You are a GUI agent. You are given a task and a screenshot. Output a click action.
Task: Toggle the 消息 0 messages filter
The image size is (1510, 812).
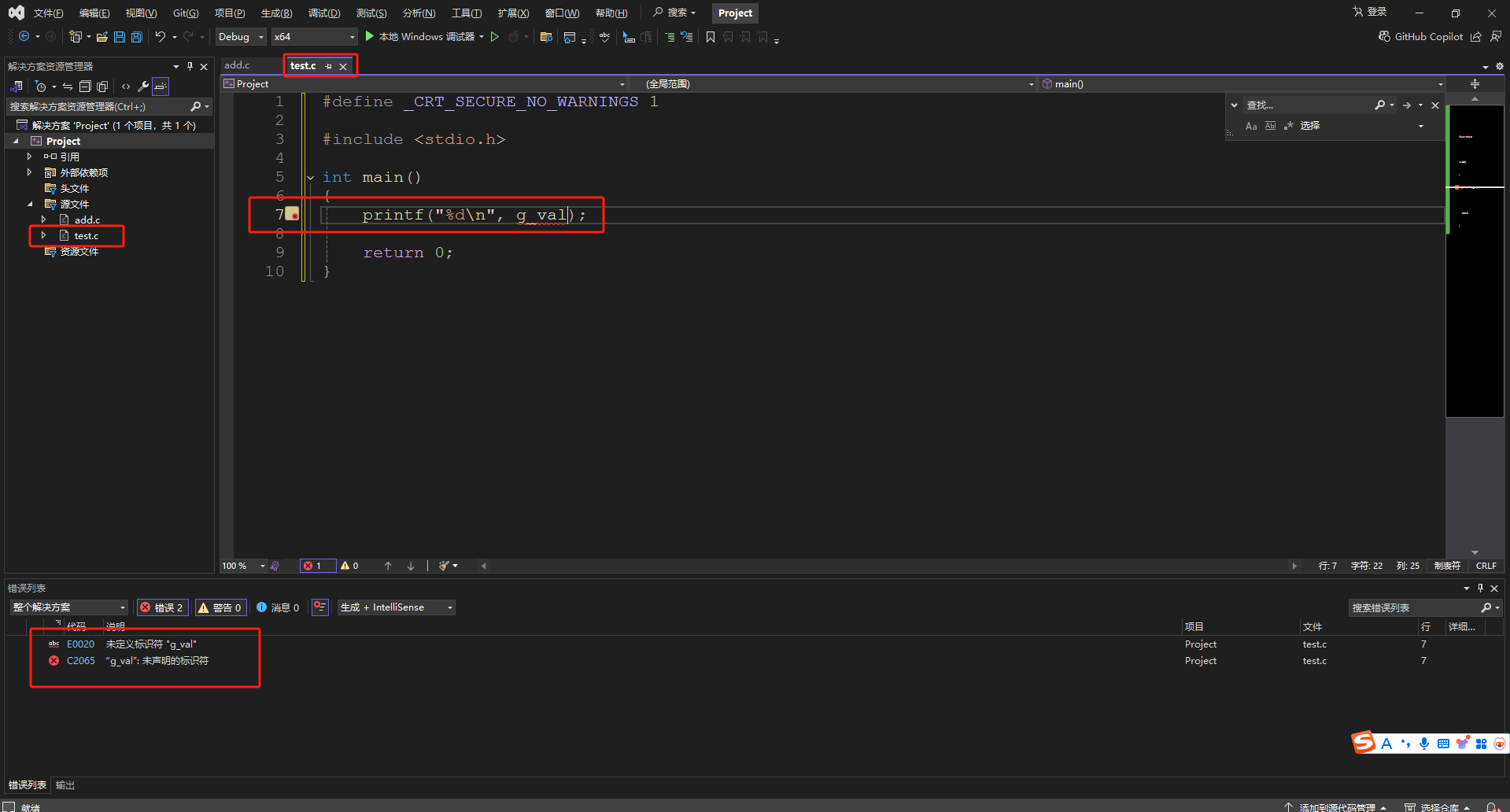pos(278,607)
